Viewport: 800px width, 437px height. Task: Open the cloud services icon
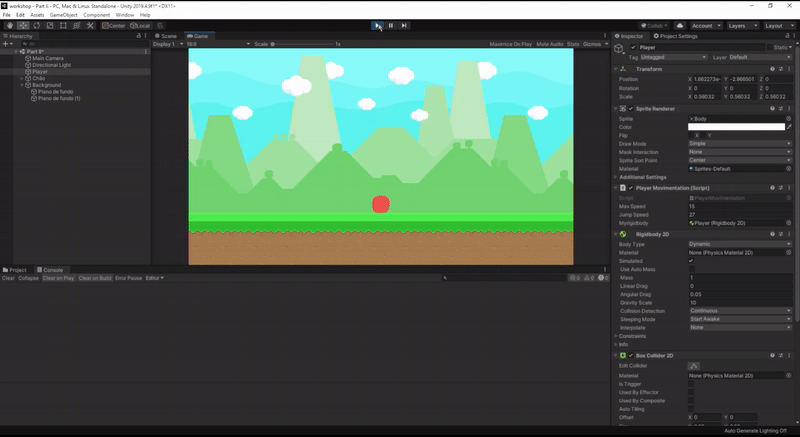click(x=680, y=25)
